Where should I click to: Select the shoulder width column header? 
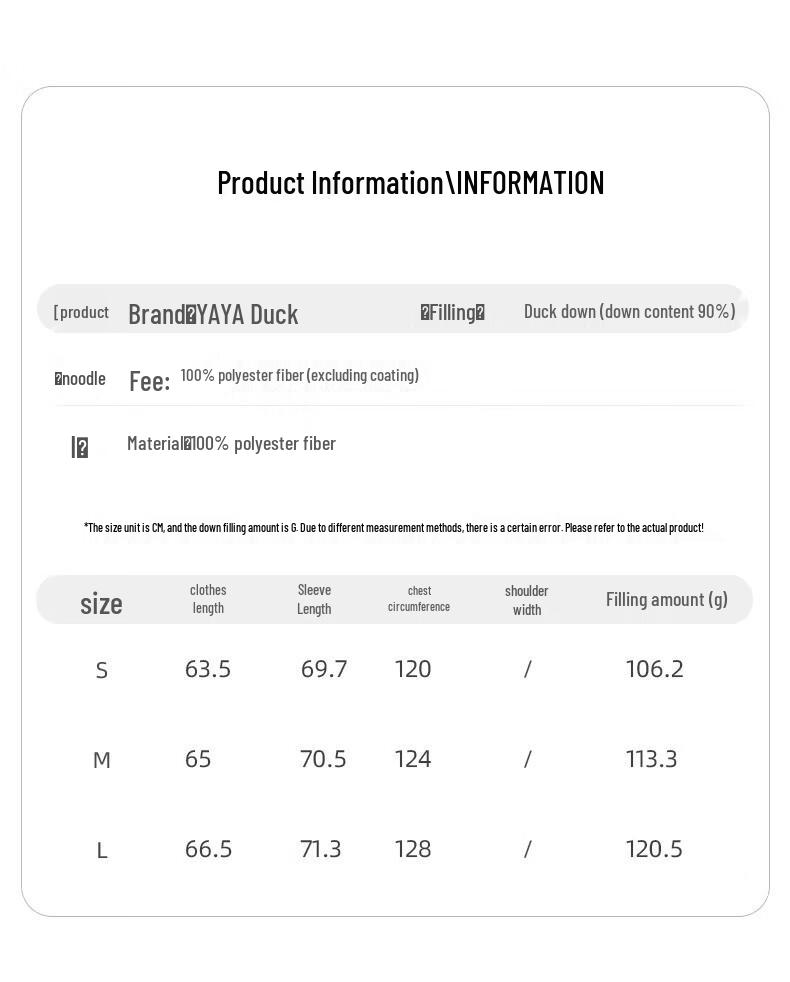point(526,600)
